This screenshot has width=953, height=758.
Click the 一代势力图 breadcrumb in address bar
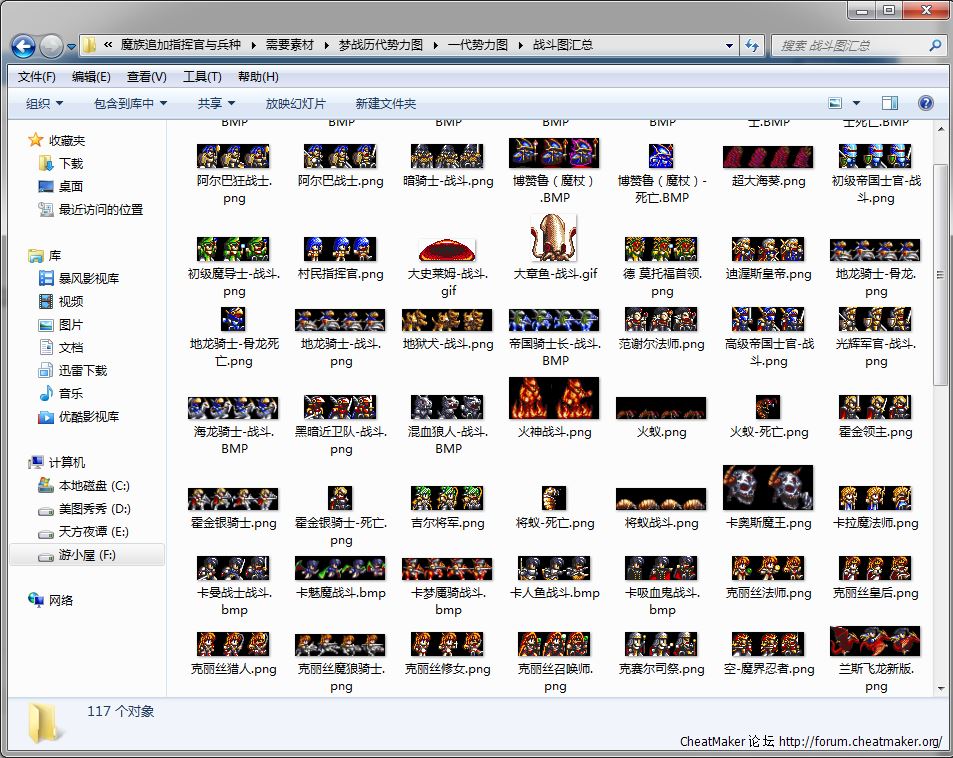click(477, 45)
